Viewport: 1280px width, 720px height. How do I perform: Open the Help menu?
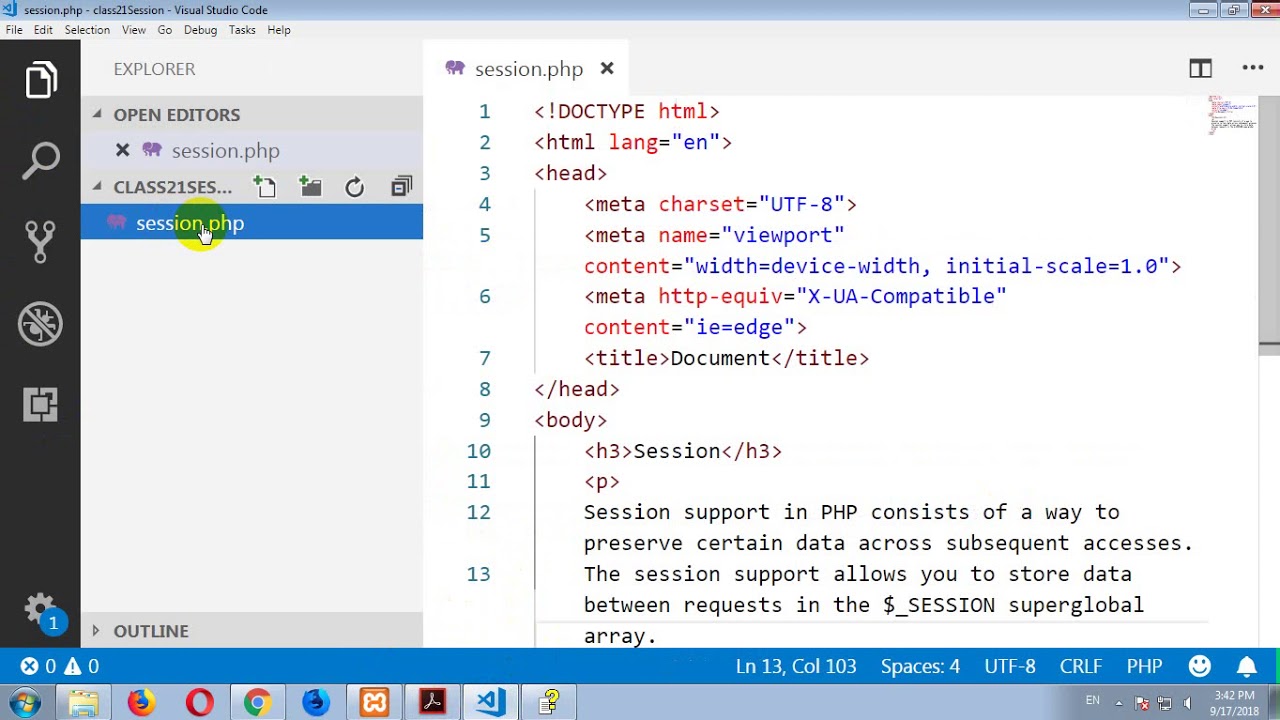pyautogui.click(x=279, y=30)
